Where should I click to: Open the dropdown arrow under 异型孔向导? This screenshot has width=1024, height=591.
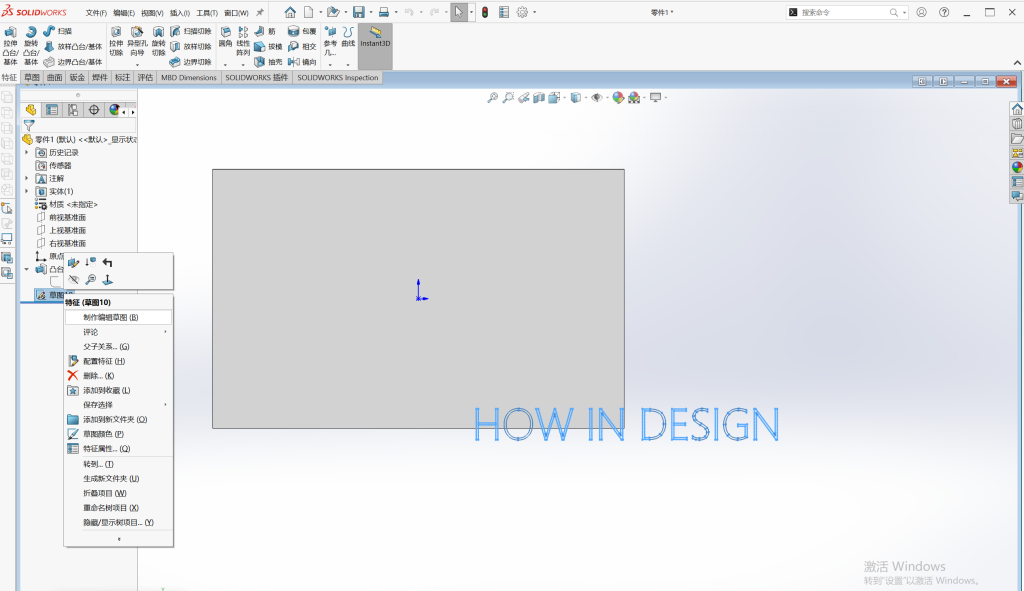coord(137,65)
